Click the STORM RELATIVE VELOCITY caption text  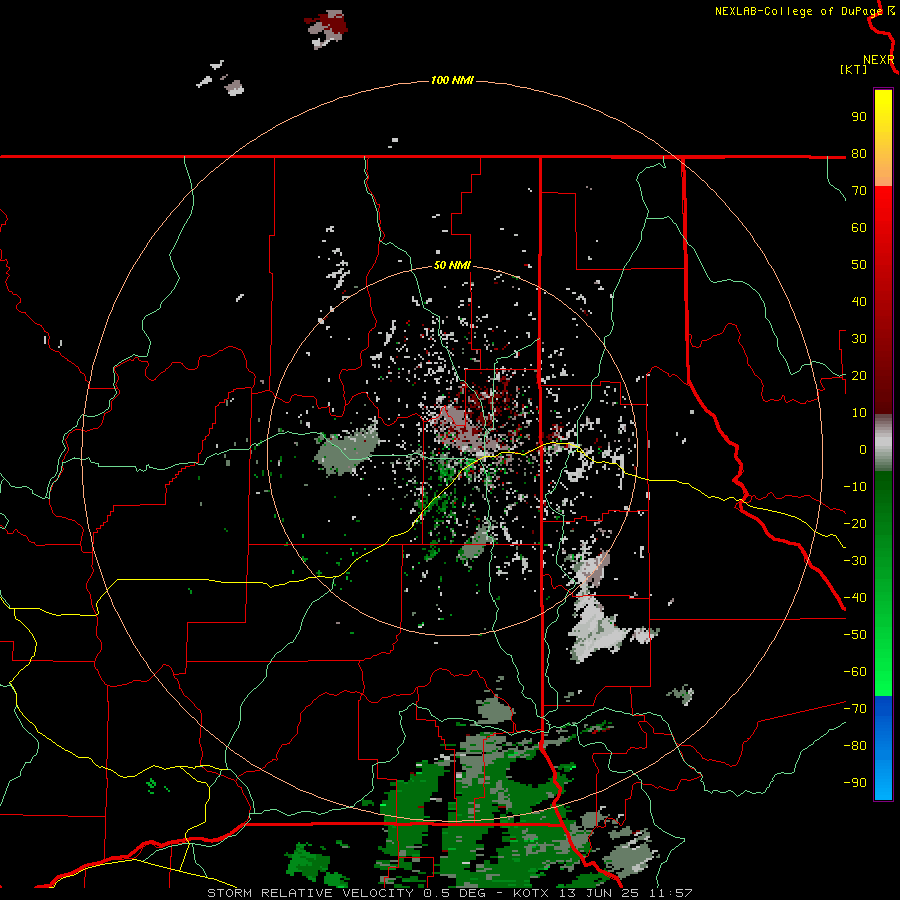313,893
